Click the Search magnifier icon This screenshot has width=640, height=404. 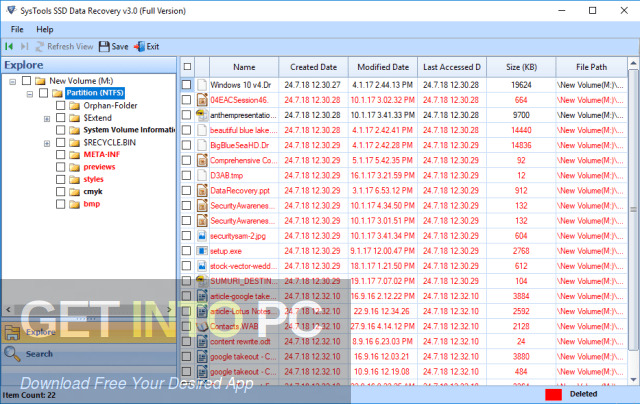12,354
